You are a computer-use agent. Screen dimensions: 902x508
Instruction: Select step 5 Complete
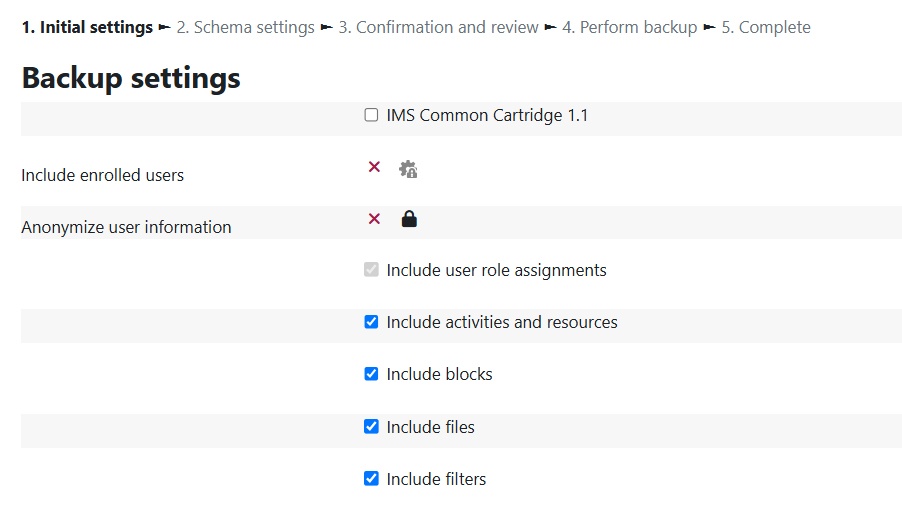coord(766,27)
